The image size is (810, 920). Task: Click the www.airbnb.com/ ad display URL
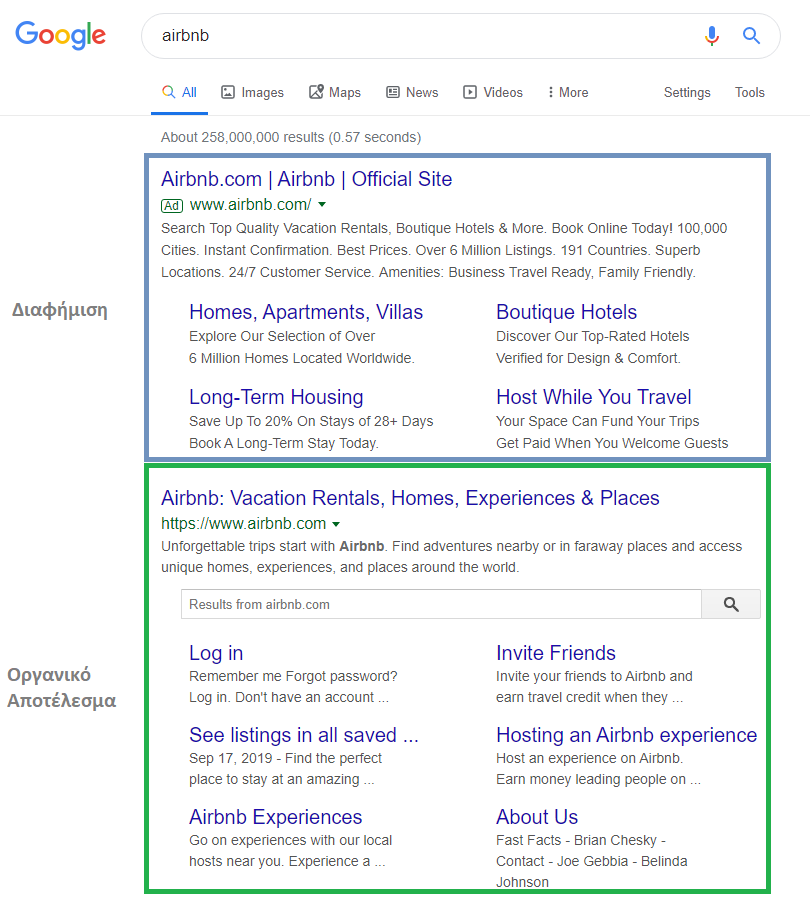pyautogui.click(x=250, y=205)
